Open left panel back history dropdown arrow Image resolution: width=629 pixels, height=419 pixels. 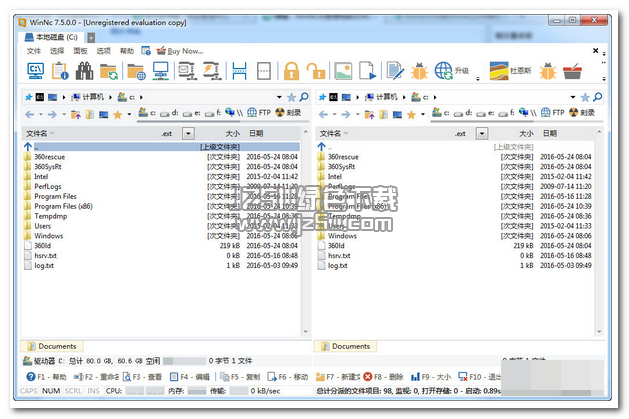[x=41, y=114]
